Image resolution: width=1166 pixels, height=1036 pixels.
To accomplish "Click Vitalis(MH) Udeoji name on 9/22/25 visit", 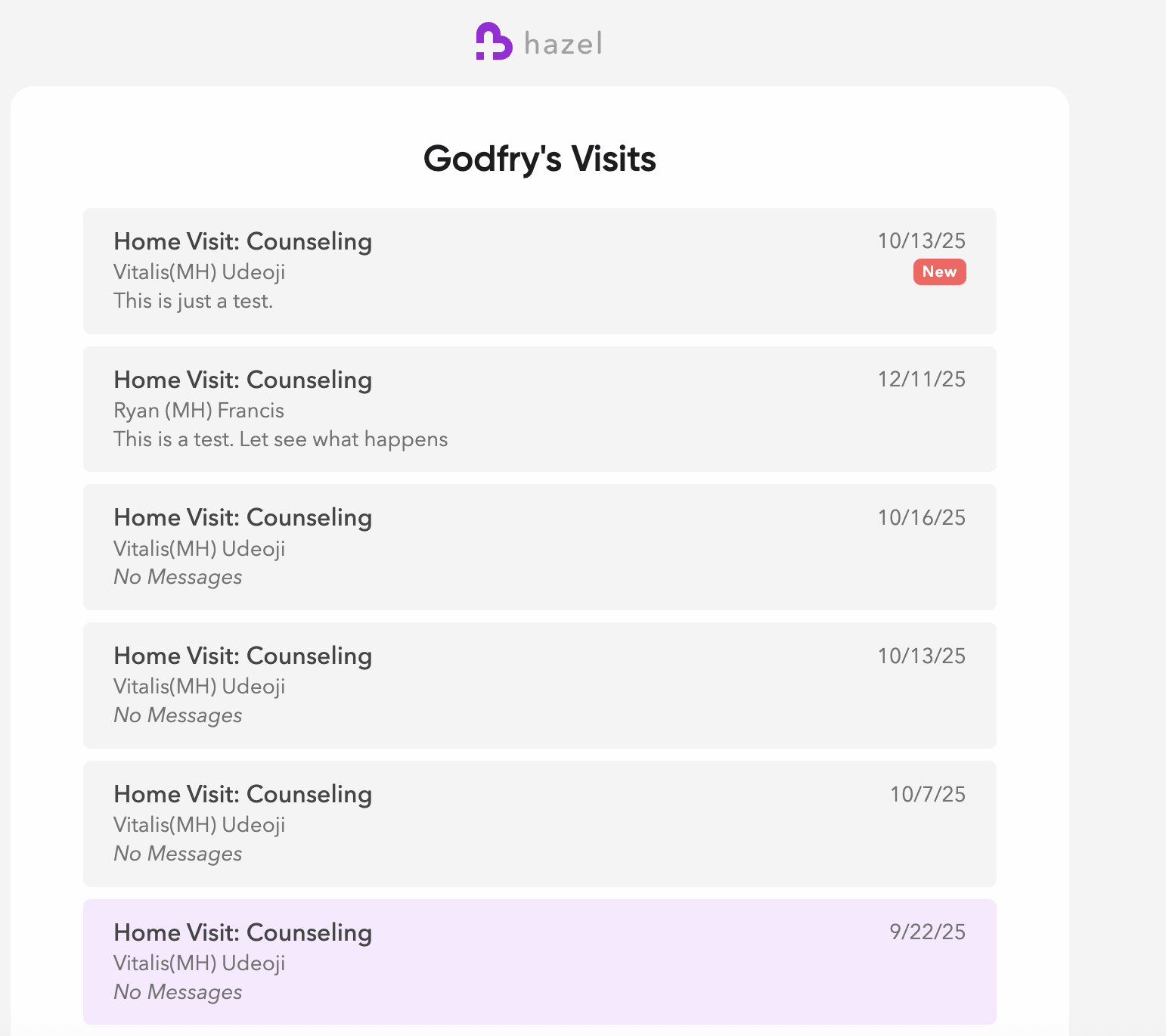I will click(199, 963).
